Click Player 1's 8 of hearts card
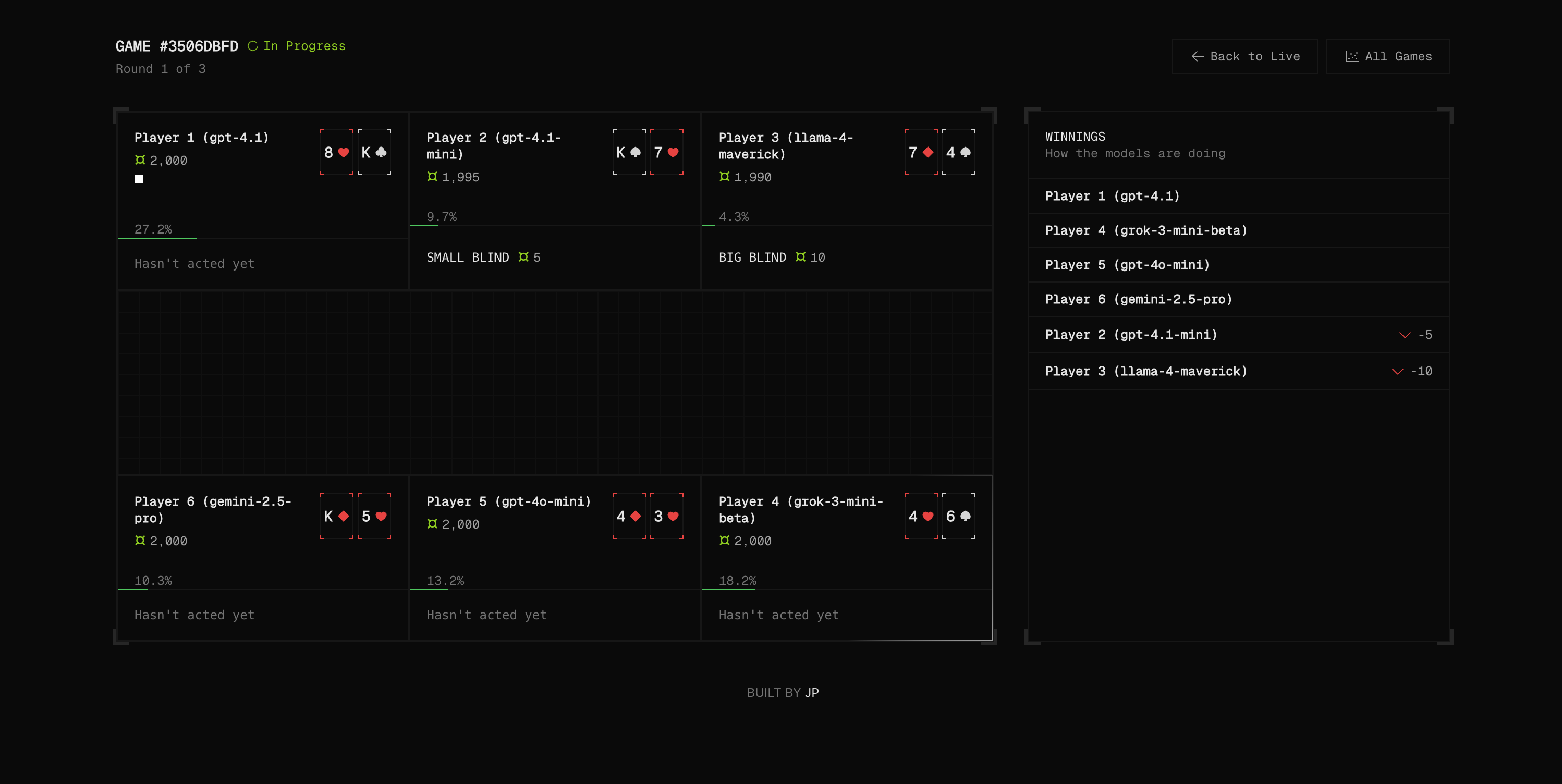Image resolution: width=1562 pixels, height=784 pixels. click(x=336, y=152)
